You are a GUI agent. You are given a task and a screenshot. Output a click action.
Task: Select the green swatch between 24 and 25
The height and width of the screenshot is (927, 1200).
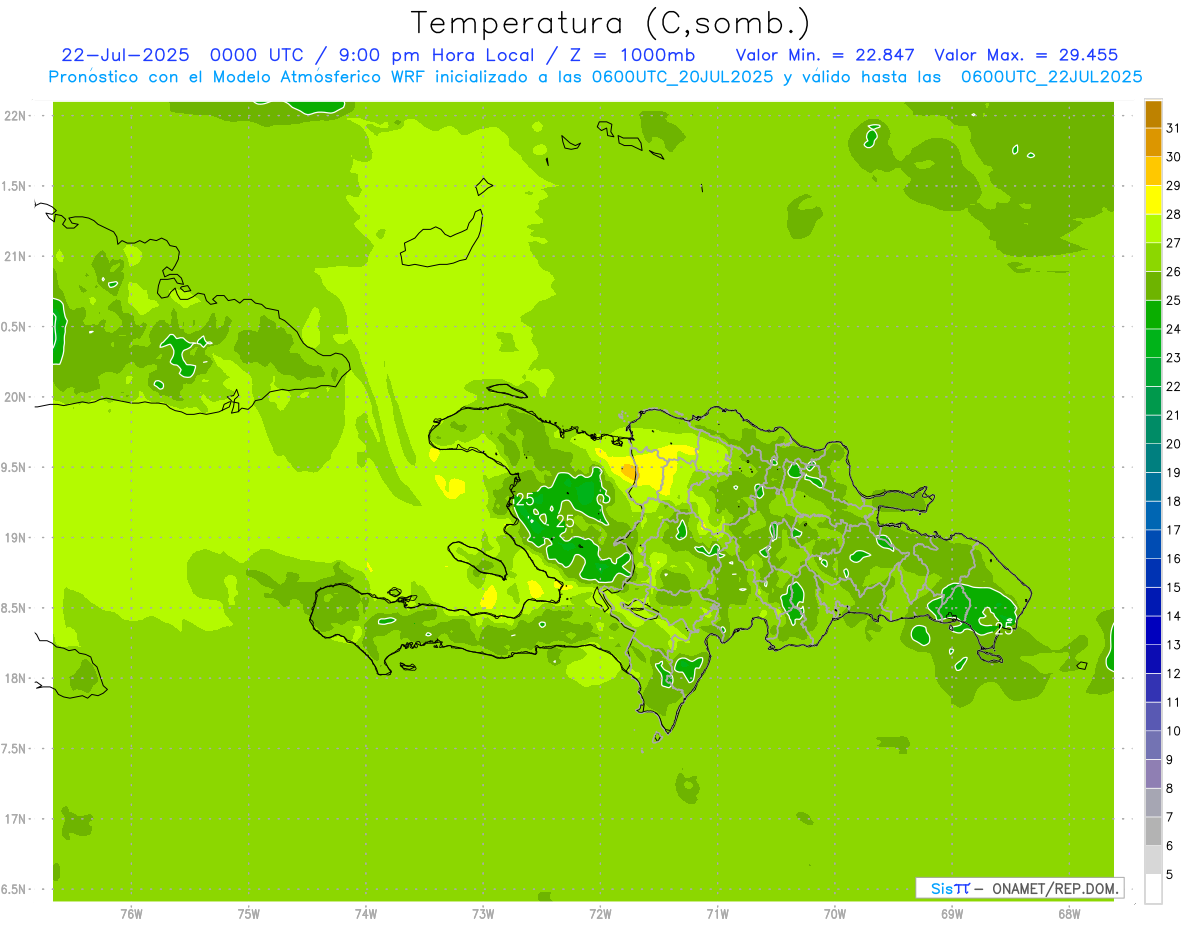click(1153, 315)
